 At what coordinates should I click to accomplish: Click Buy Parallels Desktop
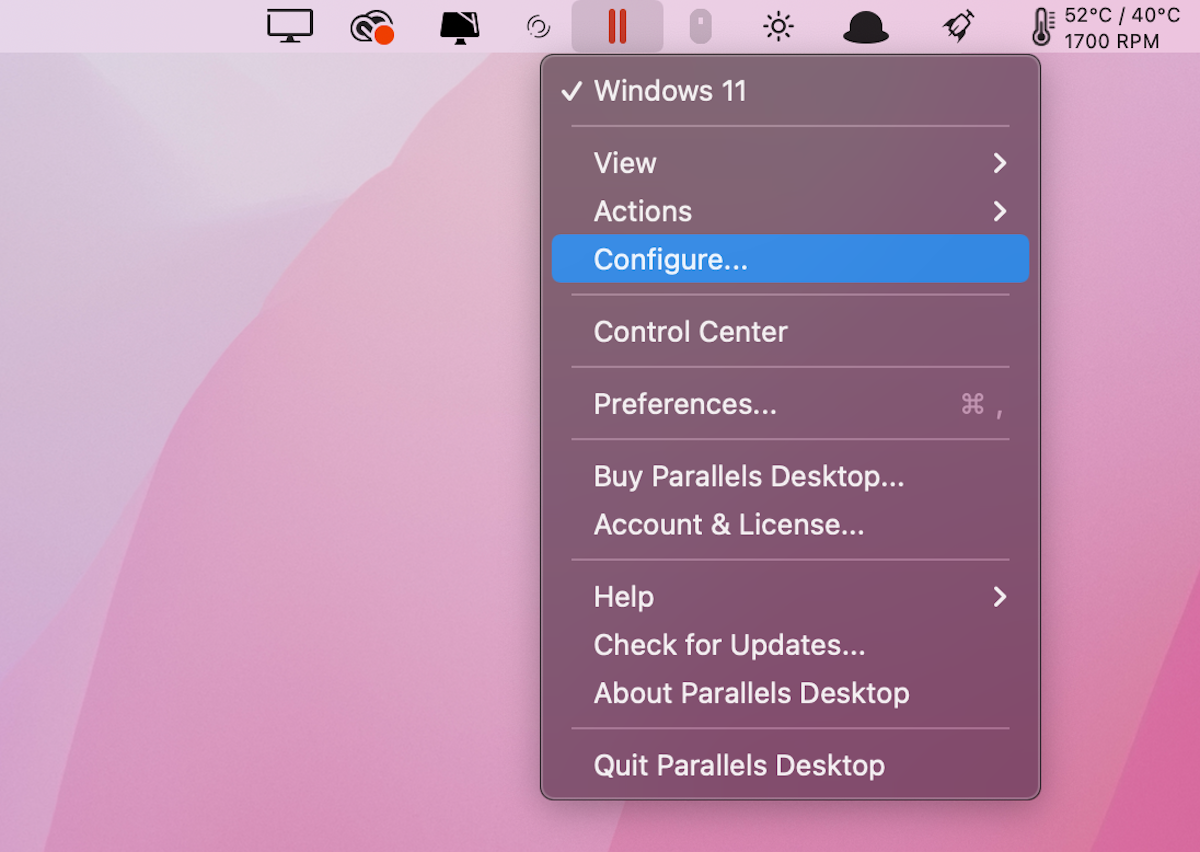(748, 477)
